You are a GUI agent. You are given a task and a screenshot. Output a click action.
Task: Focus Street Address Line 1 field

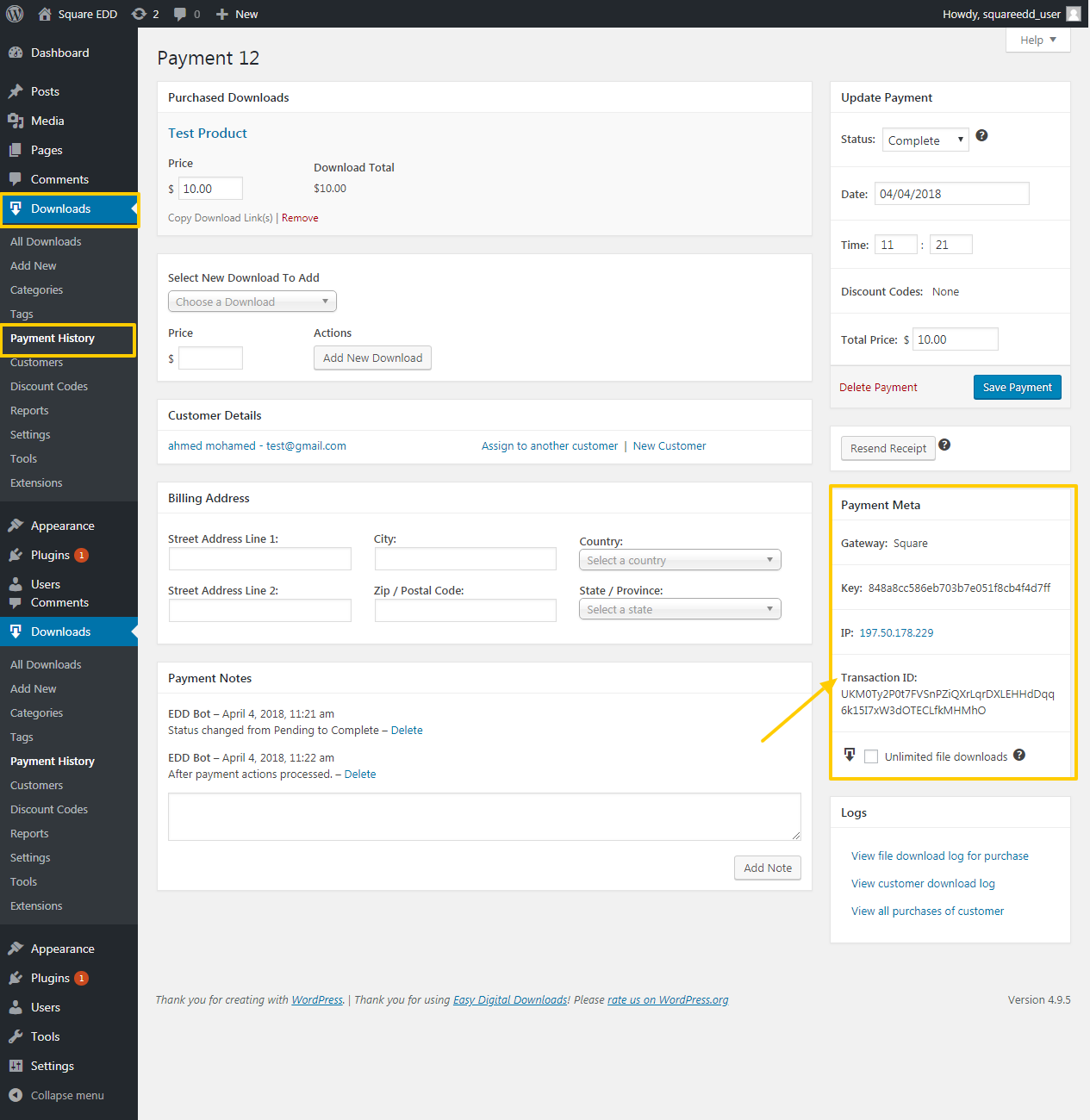point(260,558)
